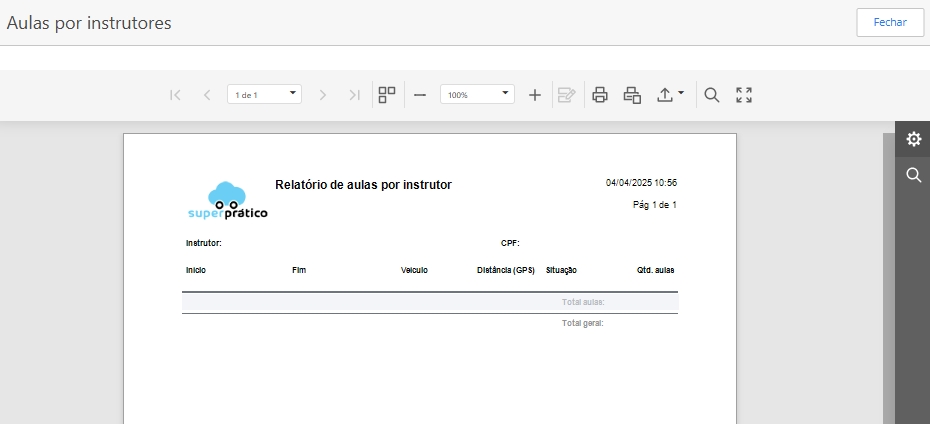Zoom out with the minus icon
This screenshot has width=930, height=424.
pyautogui.click(x=420, y=95)
